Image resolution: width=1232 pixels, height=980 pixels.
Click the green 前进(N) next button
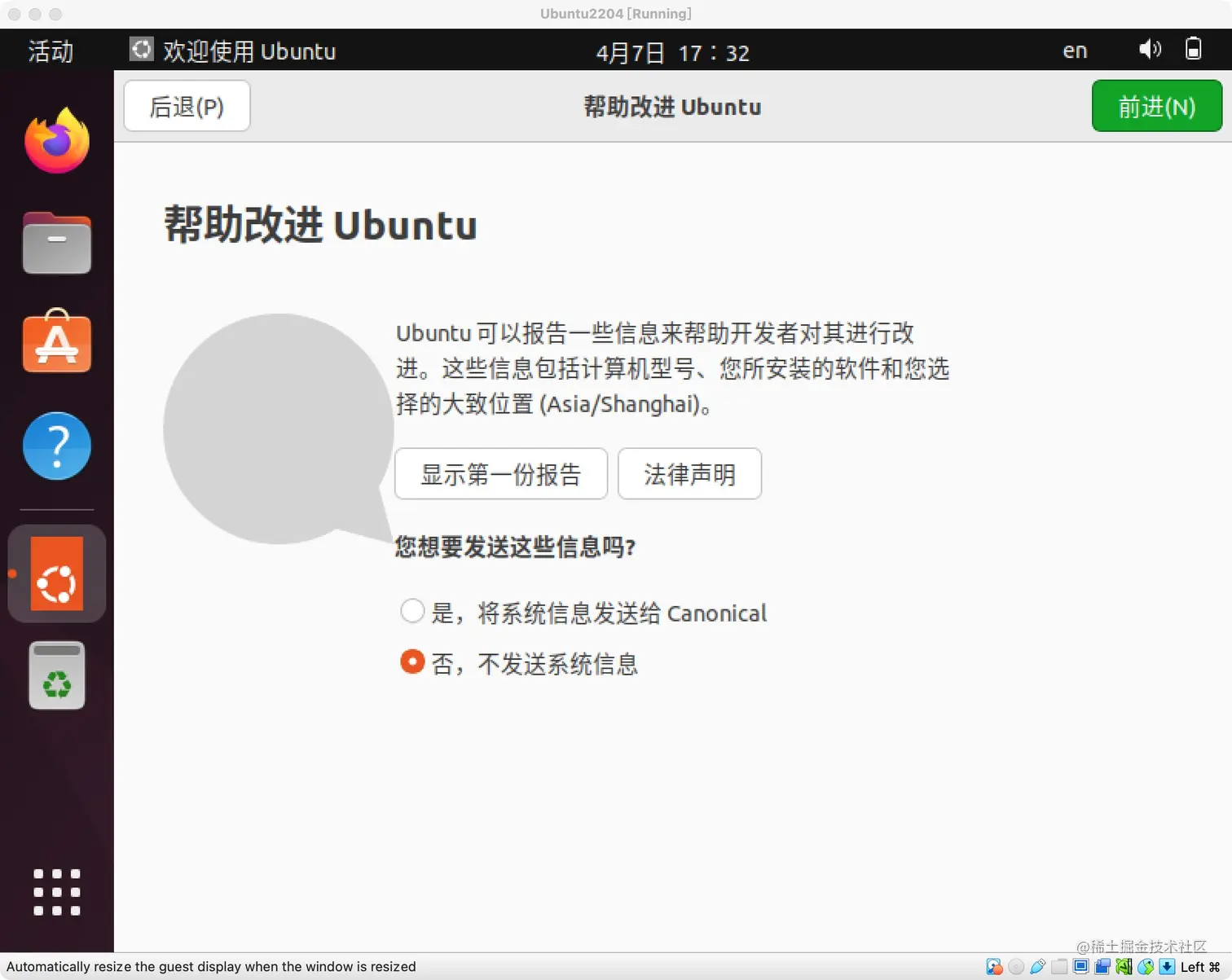pyautogui.click(x=1156, y=106)
